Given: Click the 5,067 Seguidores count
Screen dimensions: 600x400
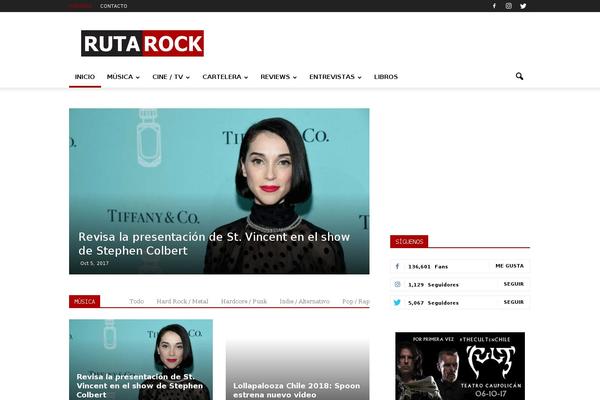Looking at the screenshot, I should coord(433,302).
